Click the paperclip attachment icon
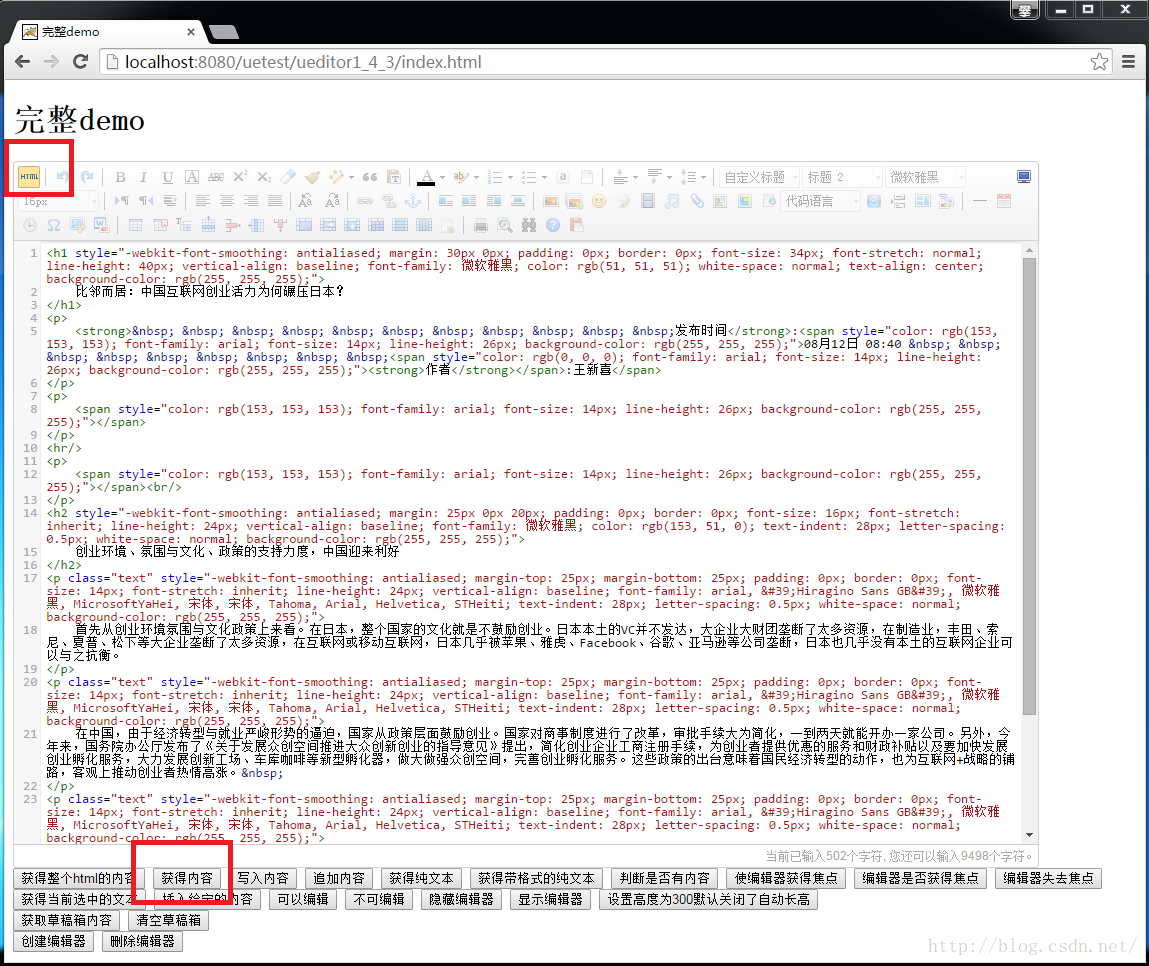The image size is (1149, 966). coord(697,201)
